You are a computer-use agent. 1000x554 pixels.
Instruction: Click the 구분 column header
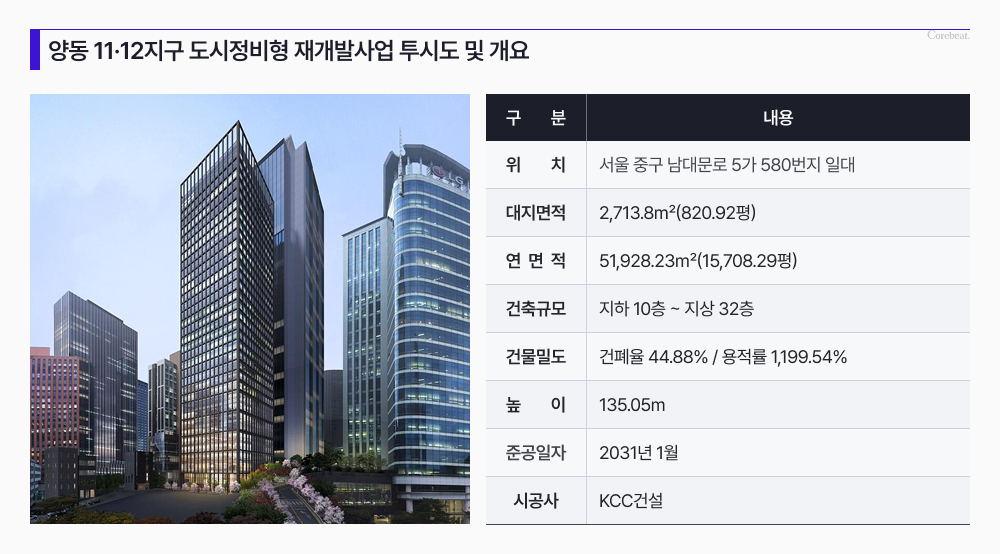pos(536,118)
